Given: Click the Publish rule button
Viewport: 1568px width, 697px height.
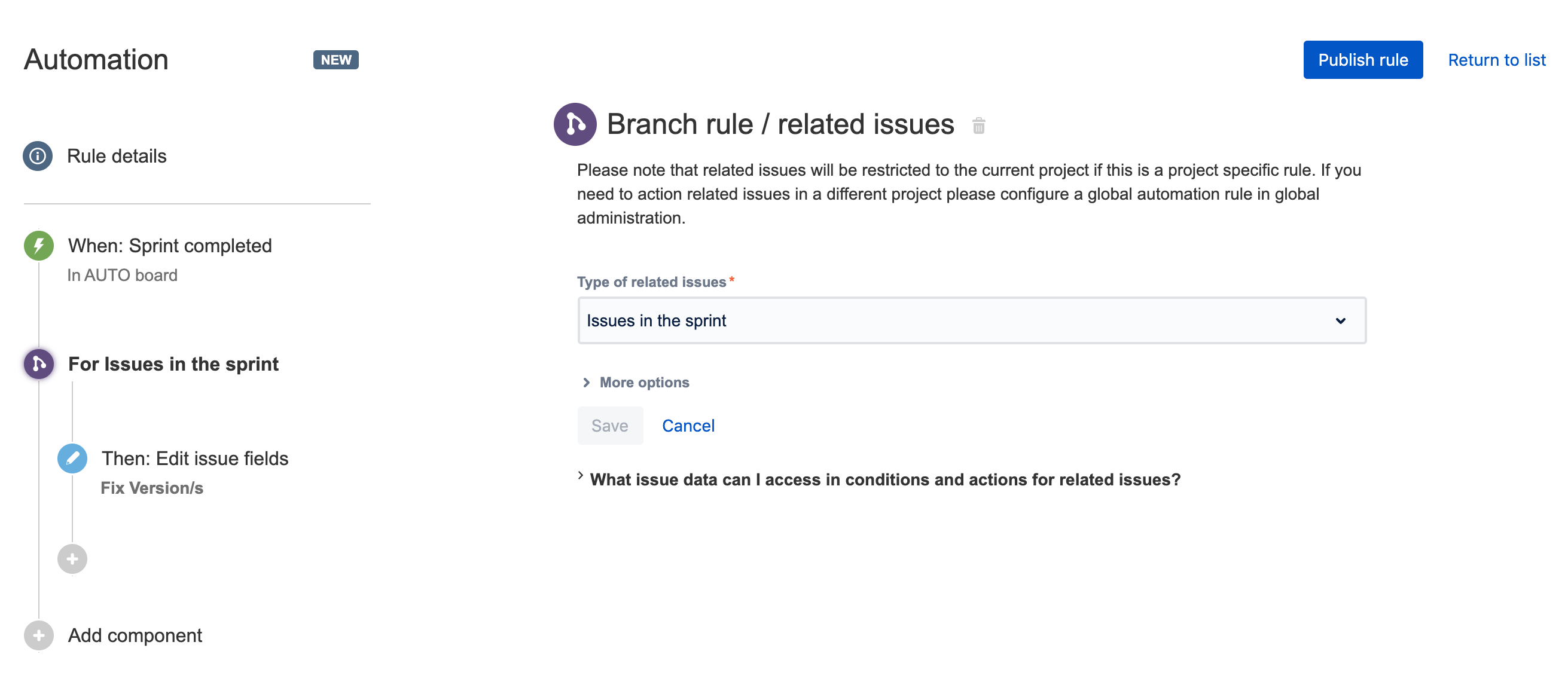Looking at the screenshot, I should (1362, 60).
